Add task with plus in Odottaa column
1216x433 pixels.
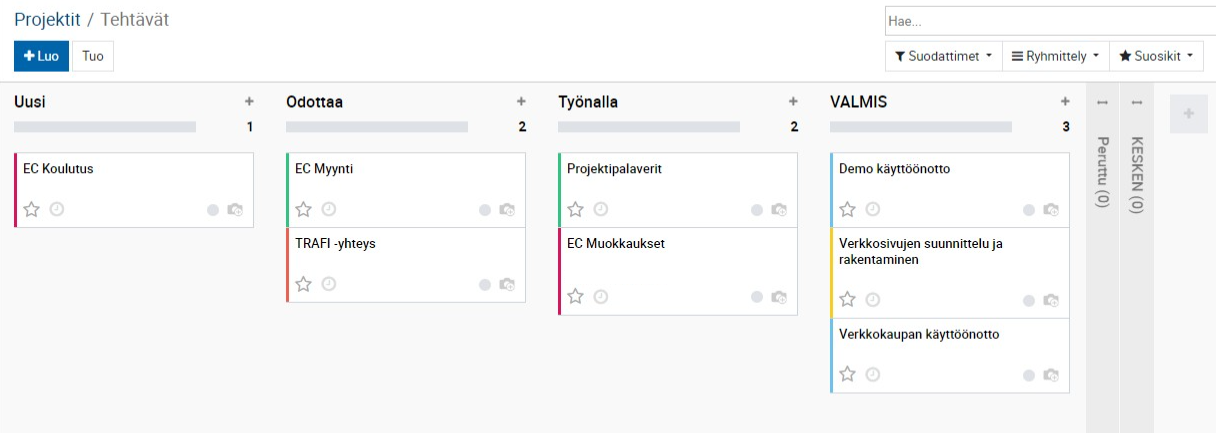click(521, 101)
